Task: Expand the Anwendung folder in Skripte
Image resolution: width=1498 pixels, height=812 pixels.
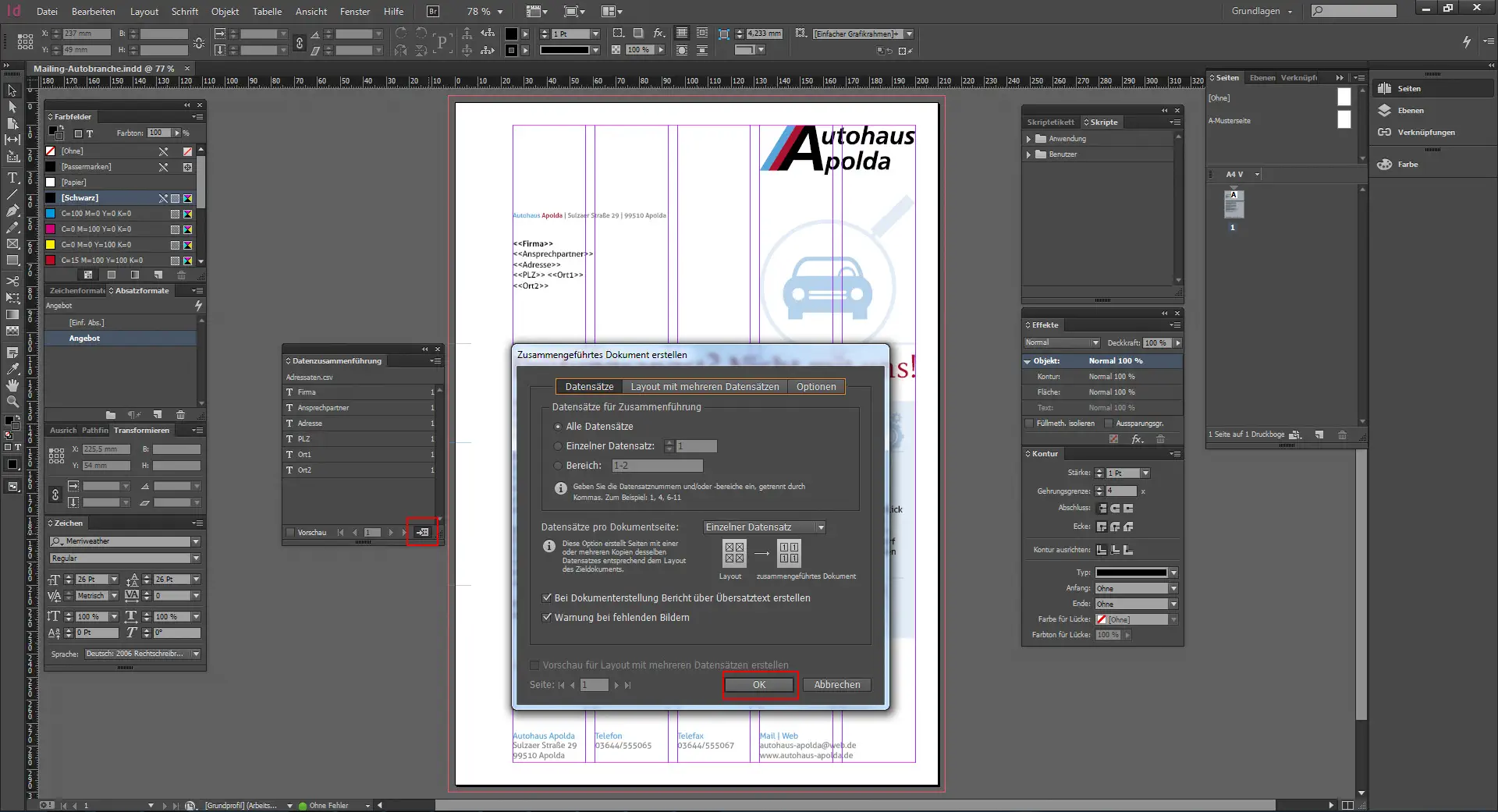Action: [1028, 139]
